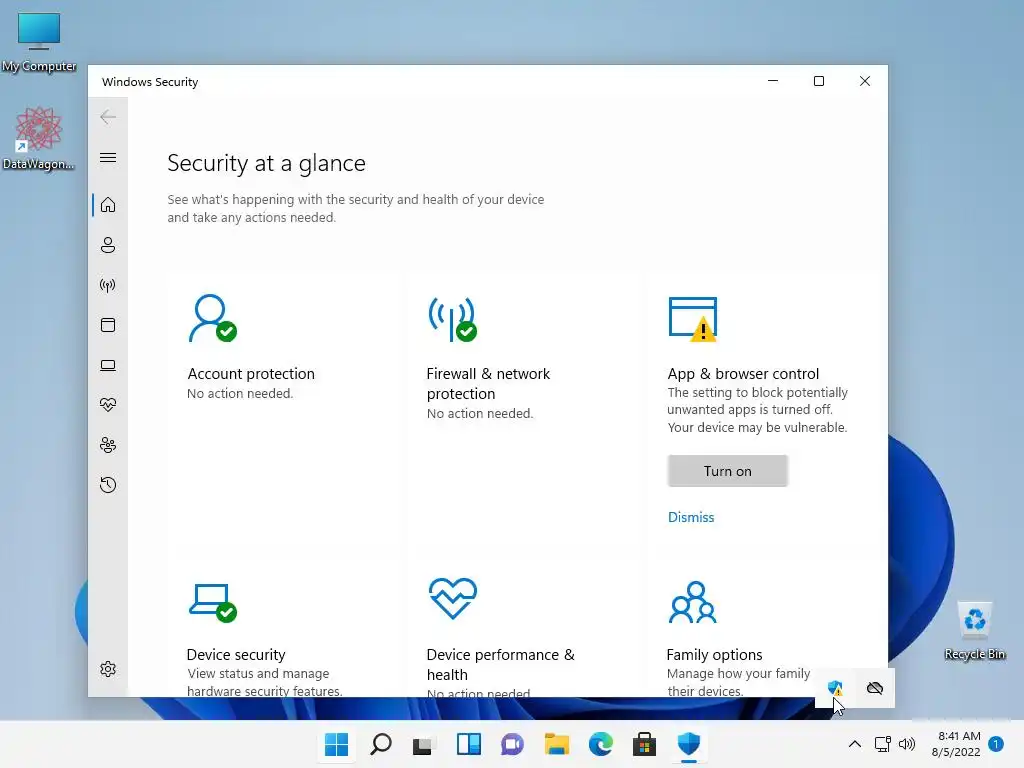Open Device security from sidebar laptop icon
The image size is (1024, 768).
point(108,365)
